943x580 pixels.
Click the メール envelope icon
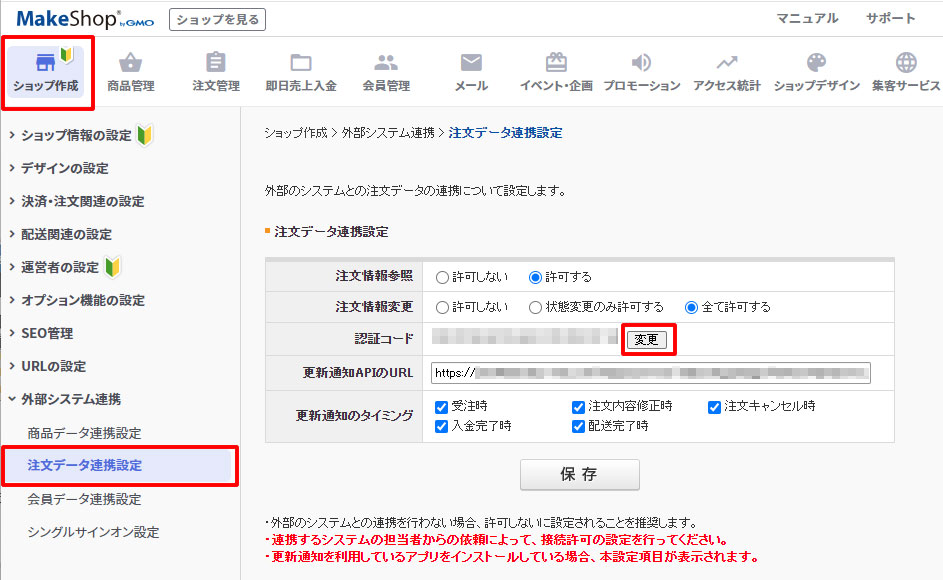tap(471, 63)
